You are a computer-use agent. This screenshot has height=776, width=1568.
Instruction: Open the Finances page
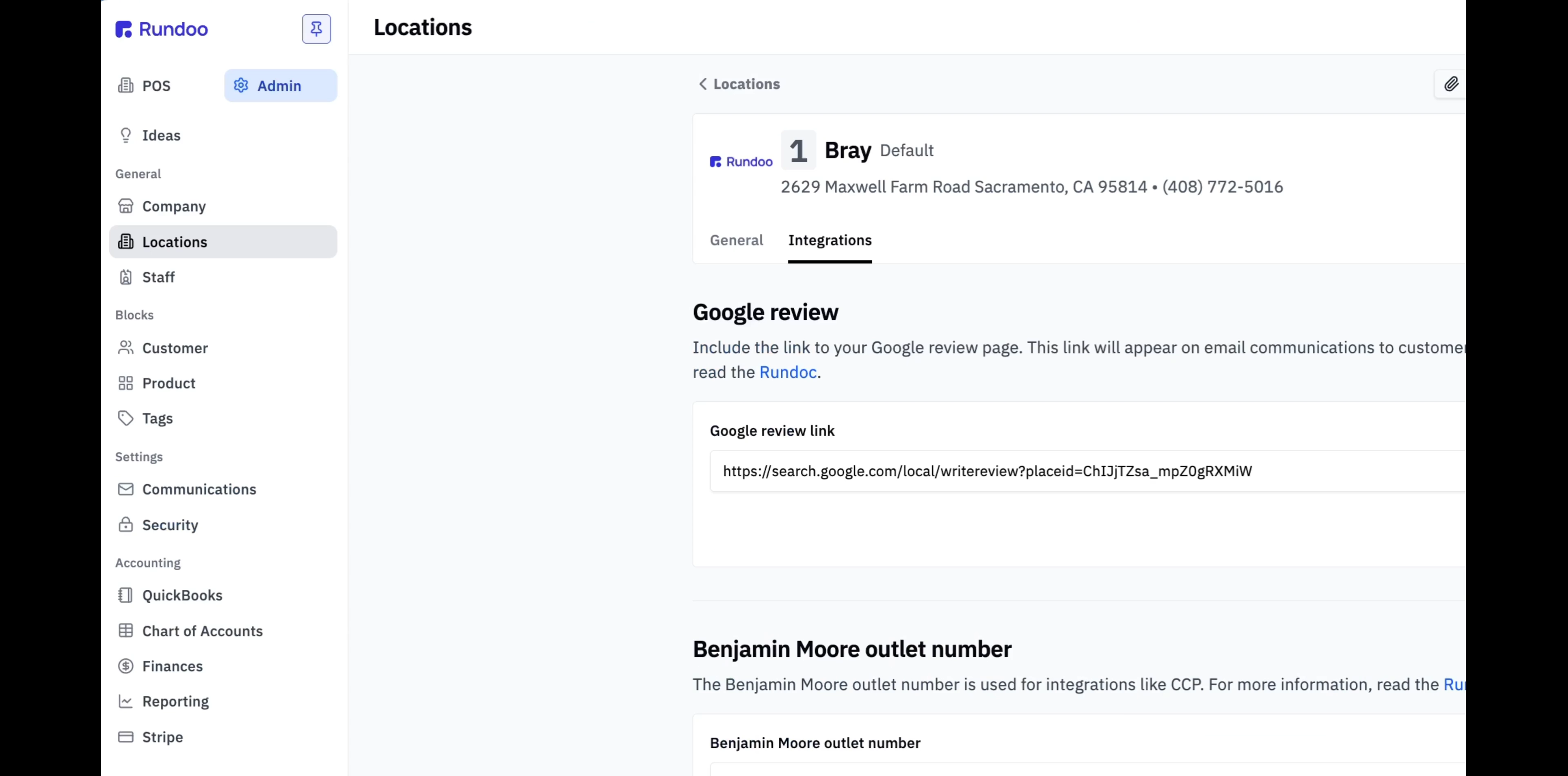[x=223, y=666]
